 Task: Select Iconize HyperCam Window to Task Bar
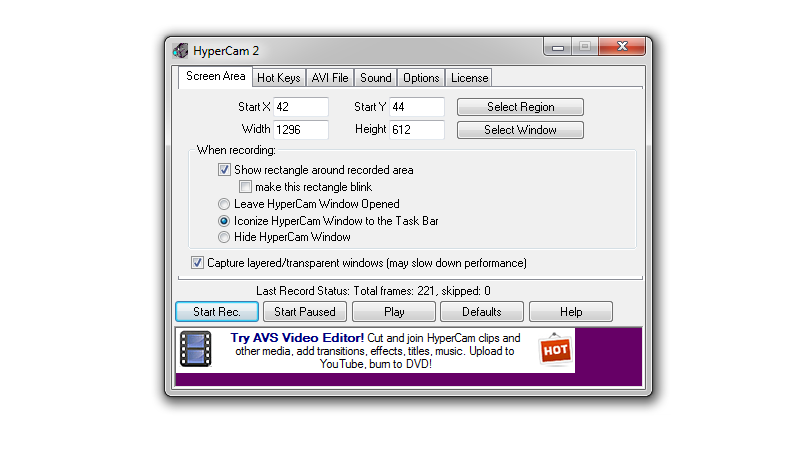click(224, 221)
